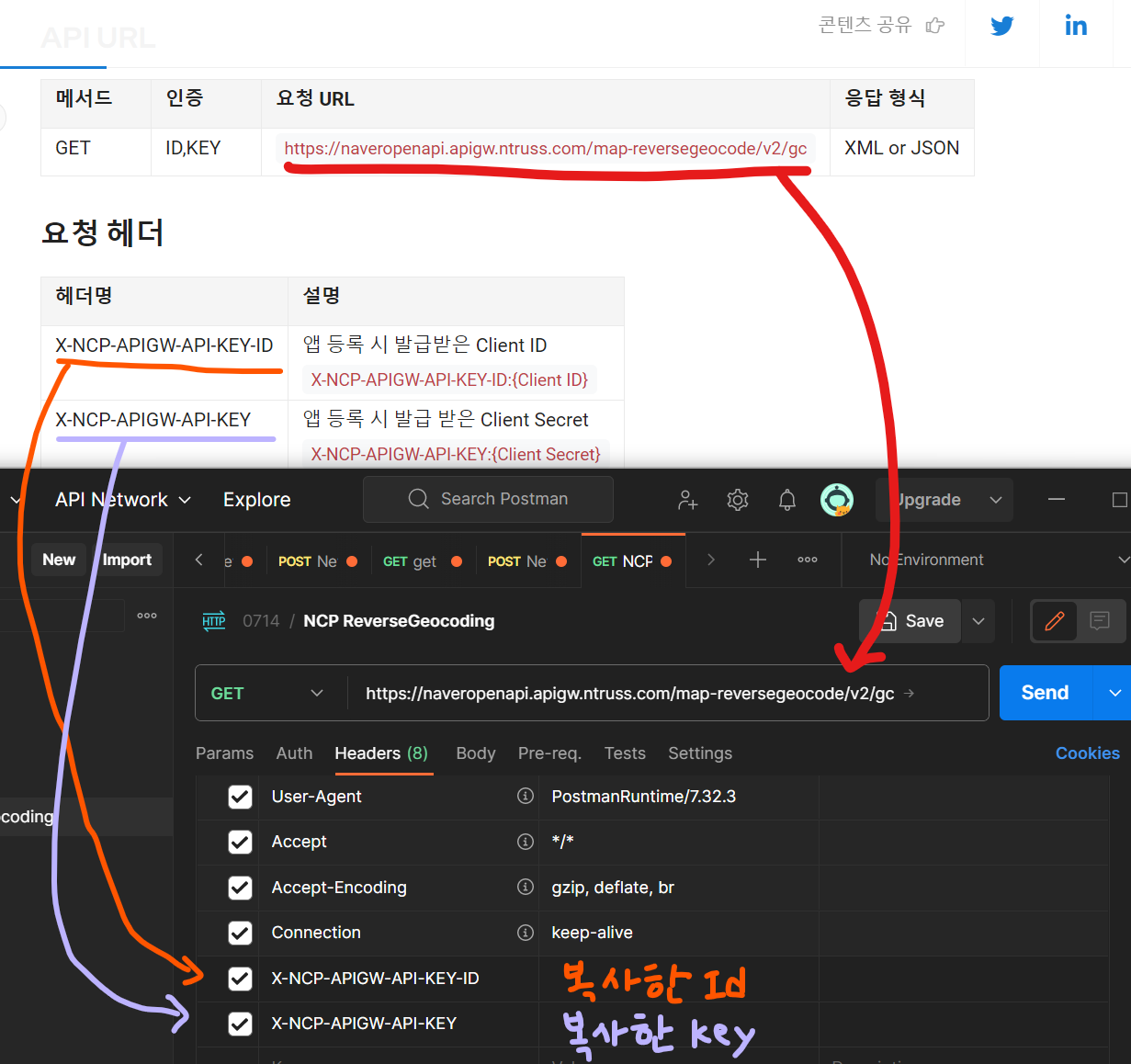Switch to the GET get tab
1131x1064 pixels.
[422, 561]
